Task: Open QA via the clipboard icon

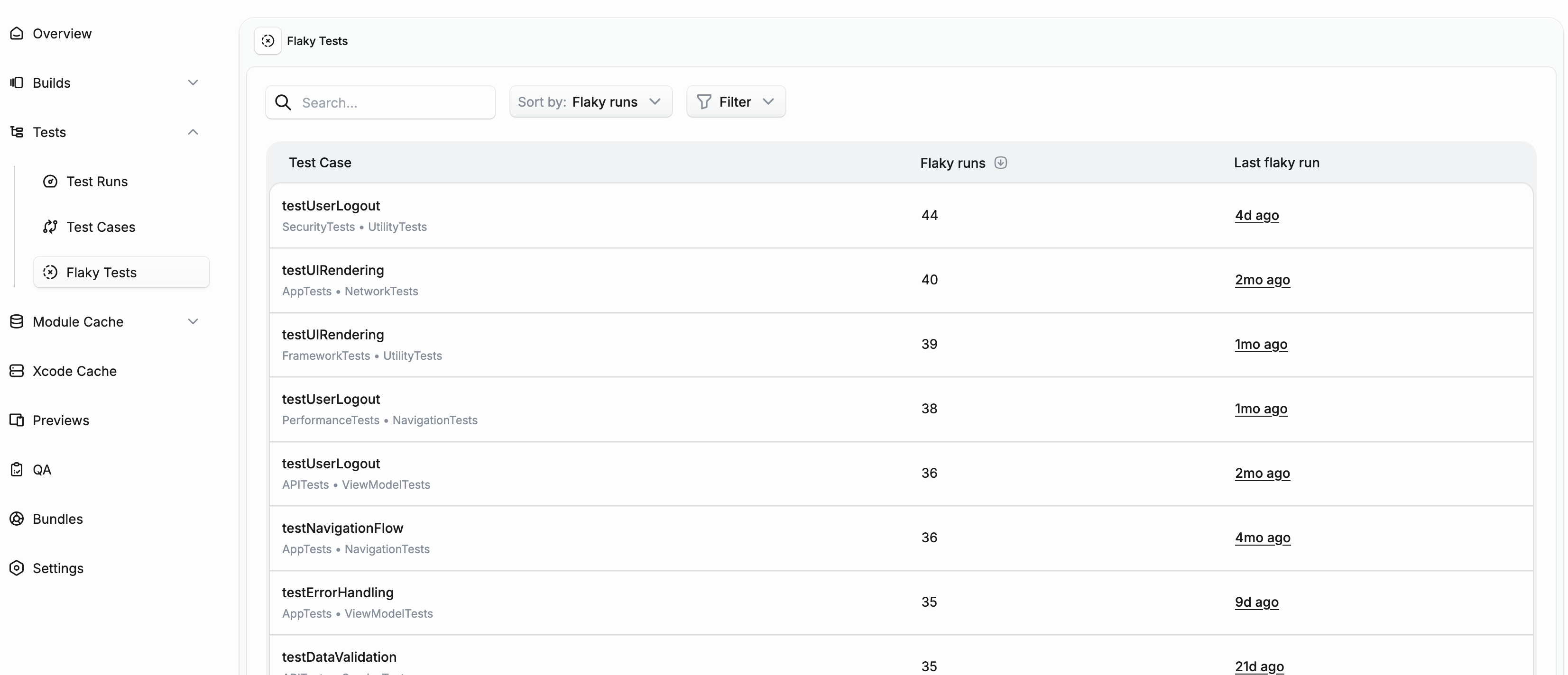Action: 17,469
